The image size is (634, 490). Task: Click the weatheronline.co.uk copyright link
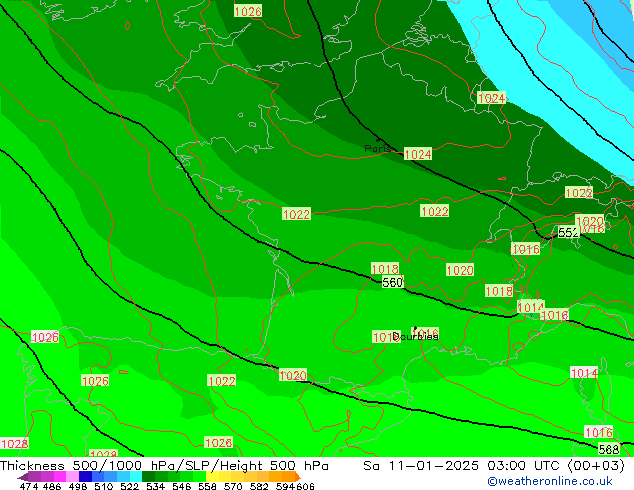(x=549, y=481)
